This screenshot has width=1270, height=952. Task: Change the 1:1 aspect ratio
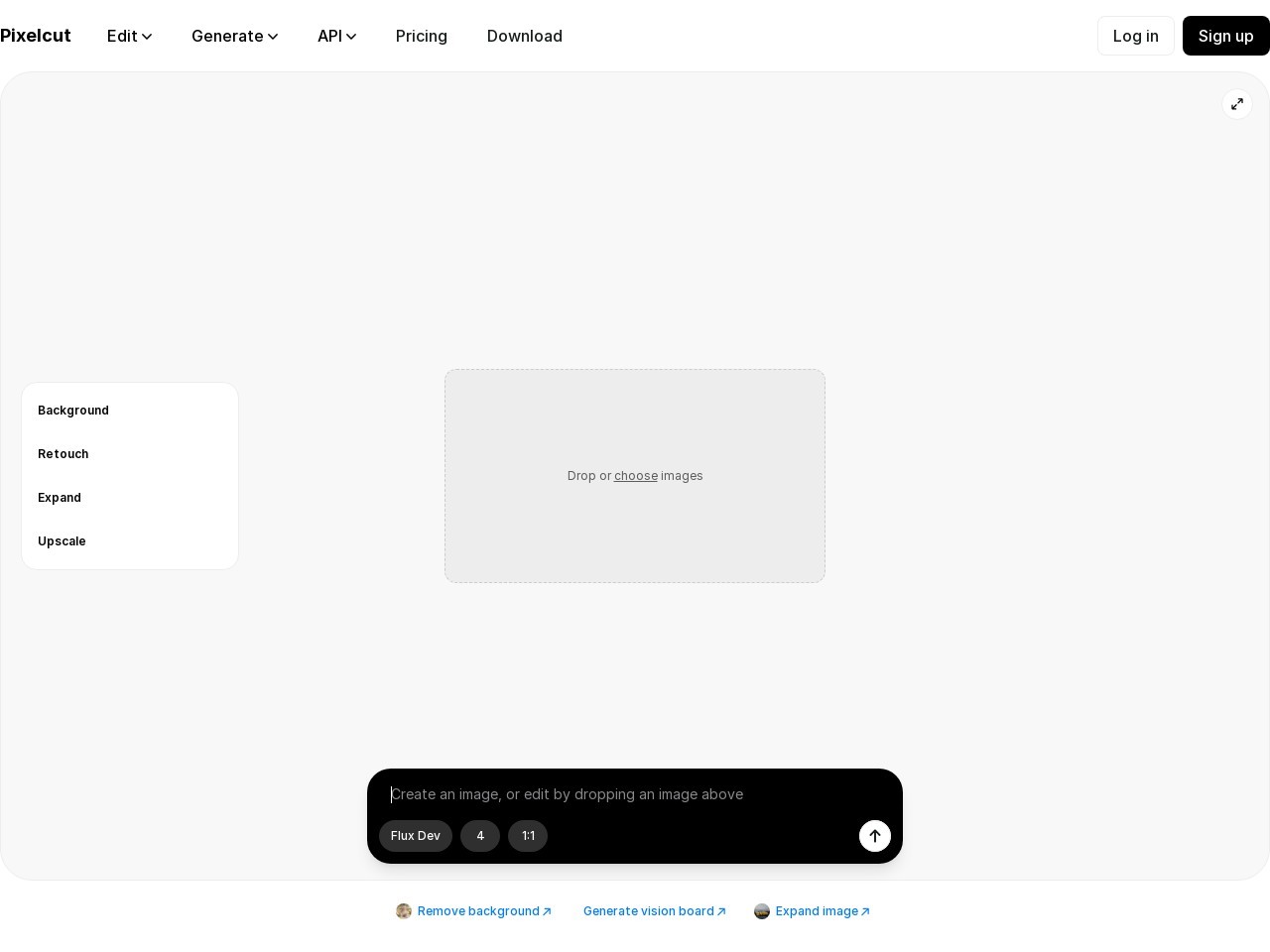click(x=528, y=836)
